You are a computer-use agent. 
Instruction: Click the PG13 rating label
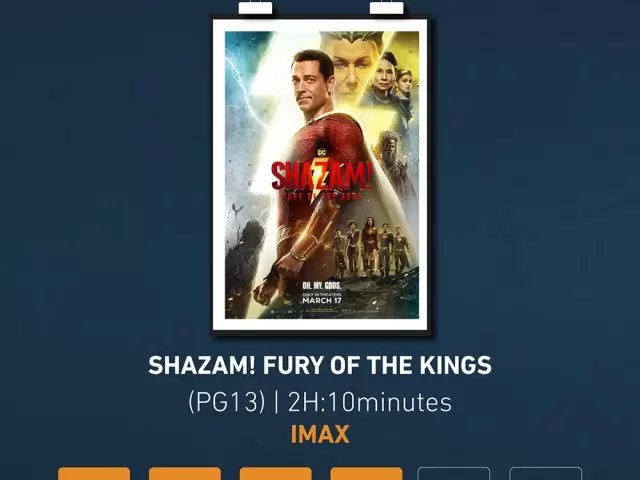pyautogui.click(x=227, y=402)
